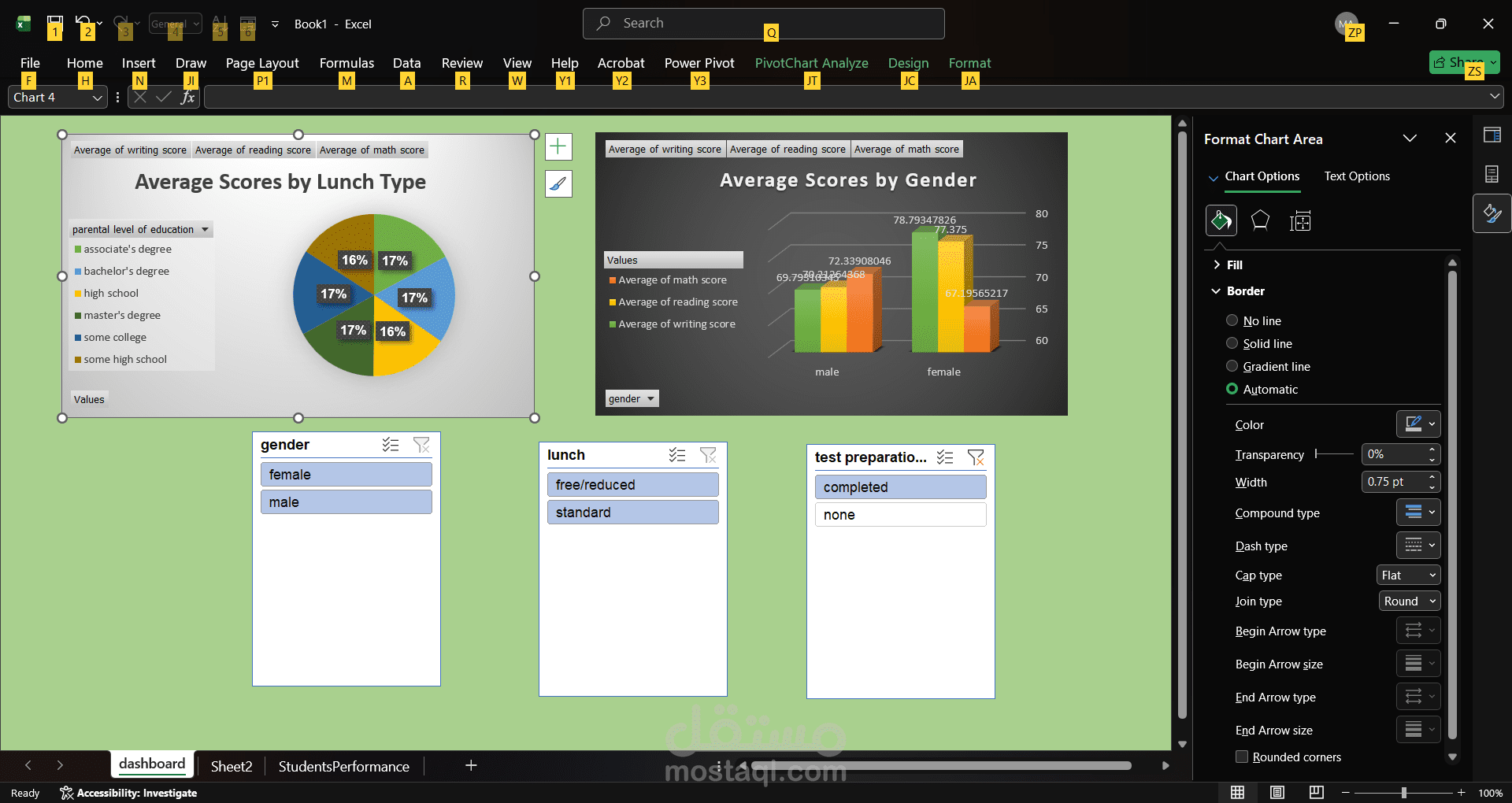This screenshot has height=803, width=1512.
Task: Open the parental level of education dropdown
Action: (x=204, y=229)
